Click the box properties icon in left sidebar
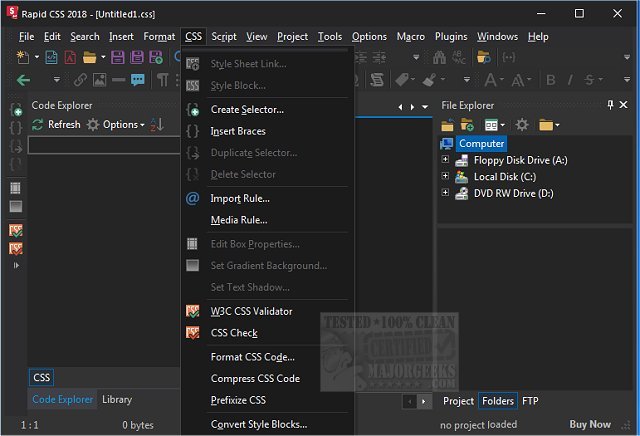Screen dimensions: 640x436 (x=16, y=188)
